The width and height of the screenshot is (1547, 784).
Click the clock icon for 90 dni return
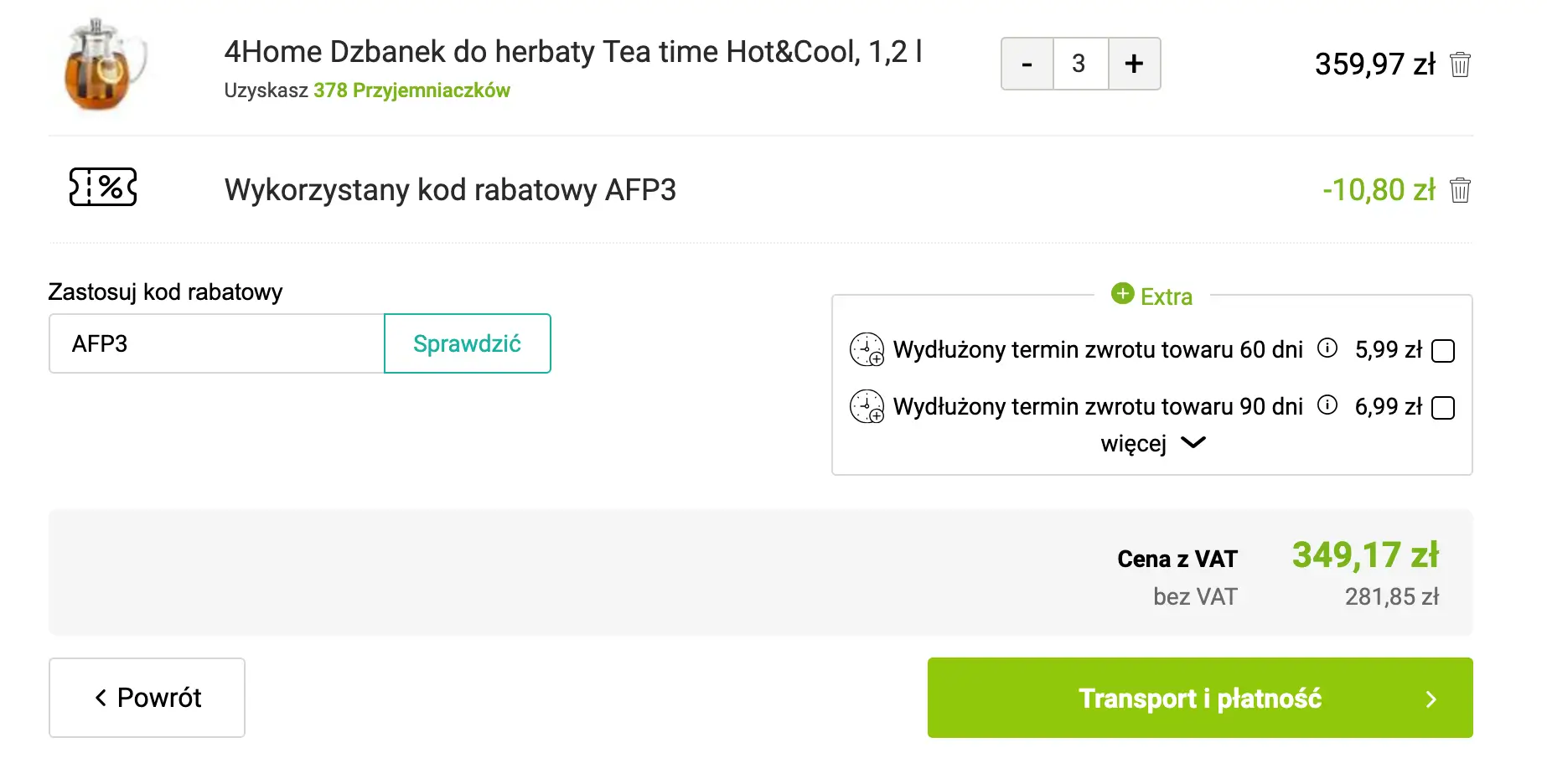tap(867, 406)
